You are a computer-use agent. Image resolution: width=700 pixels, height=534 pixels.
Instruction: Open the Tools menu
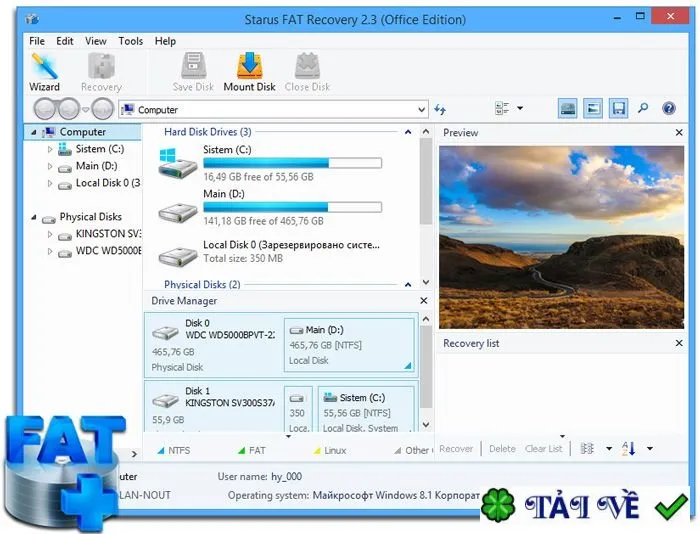131,41
